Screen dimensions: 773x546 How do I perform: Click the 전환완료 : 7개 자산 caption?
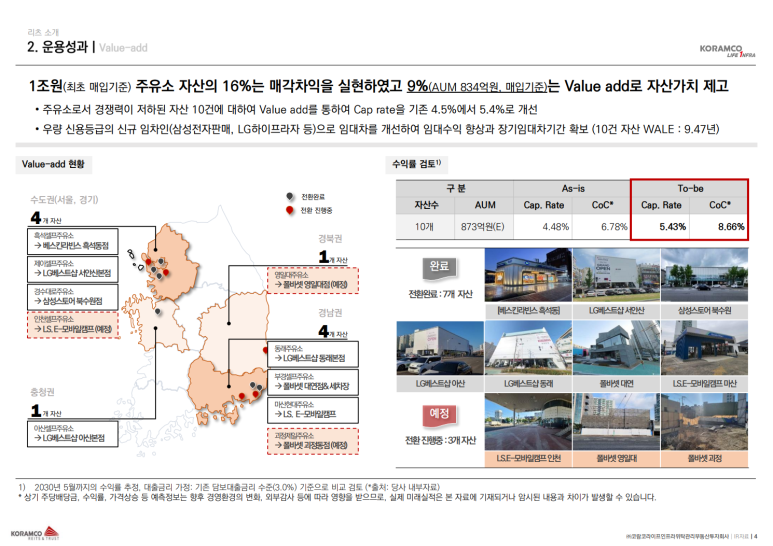tap(440, 294)
